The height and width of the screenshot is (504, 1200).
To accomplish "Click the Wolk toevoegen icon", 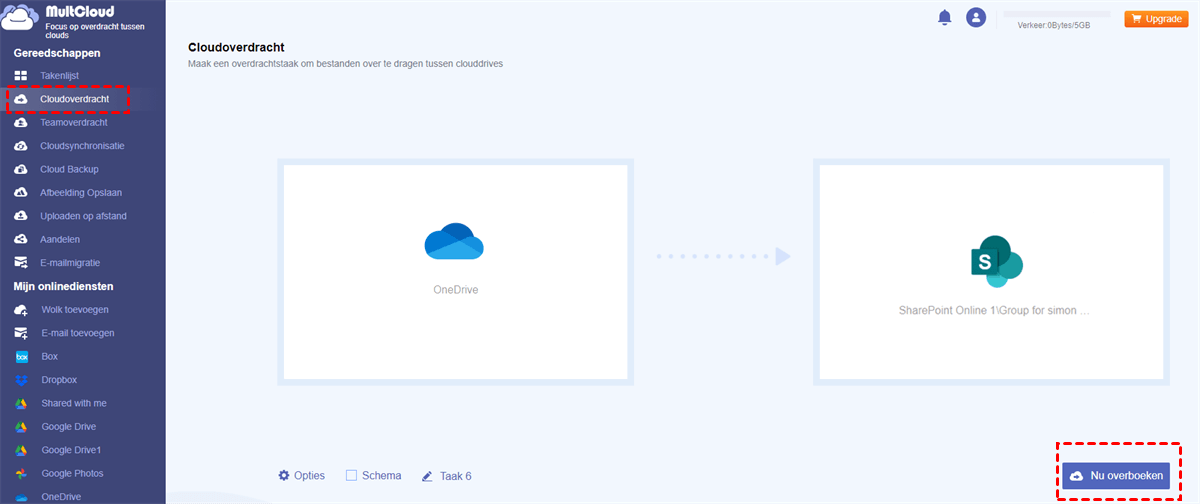I will 21,310.
